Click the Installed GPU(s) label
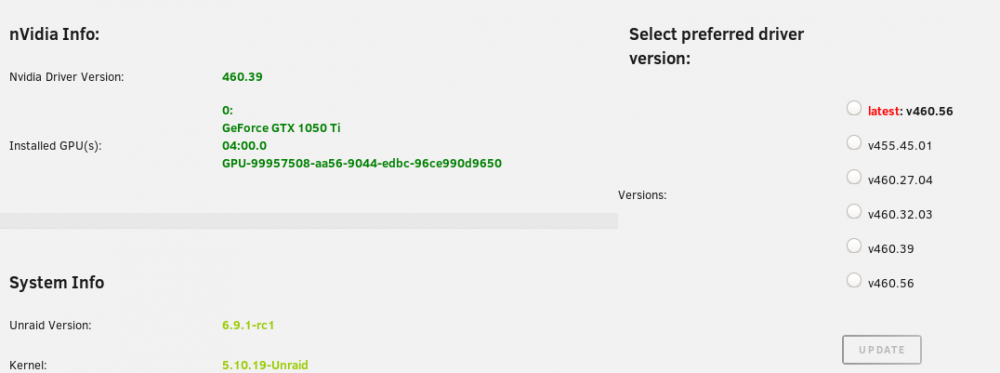Image resolution: width=1000 pixels, height=373 pixels. tap(55, 146)
